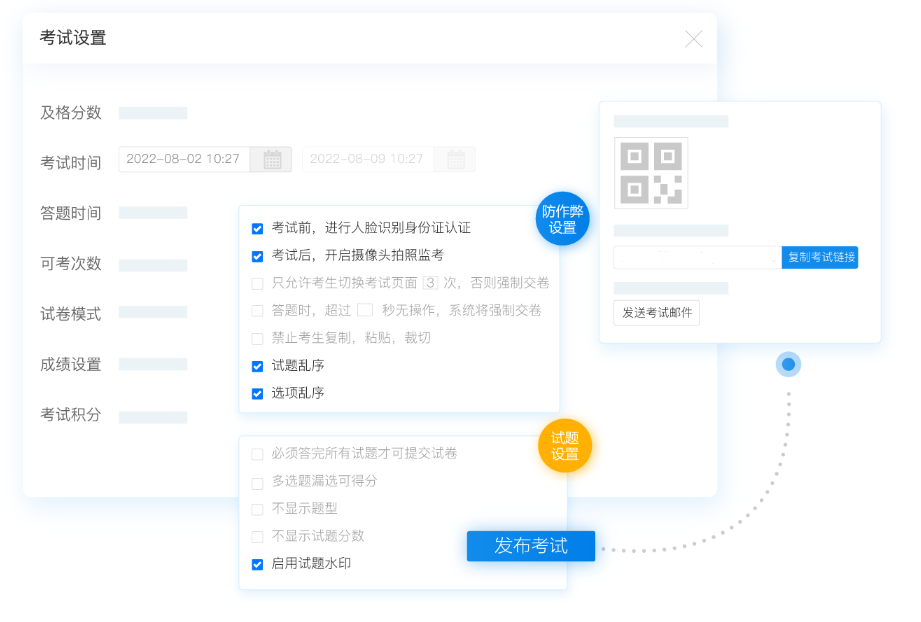Viewport: 921px width, 622px height.
Task: Click the 防作弊设置 blue circle badge
Action: 562,219
